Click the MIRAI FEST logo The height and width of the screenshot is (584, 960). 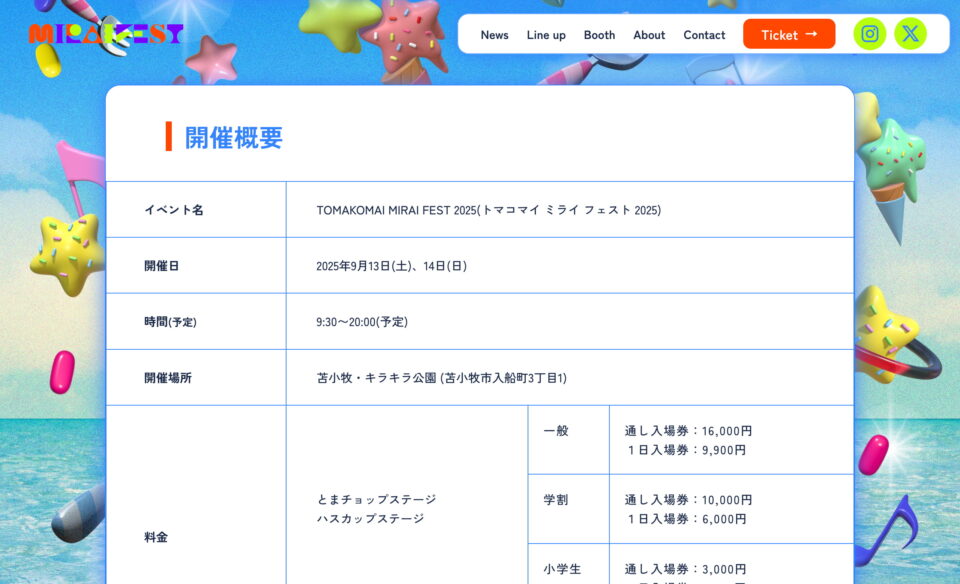[x=106, y=34]
